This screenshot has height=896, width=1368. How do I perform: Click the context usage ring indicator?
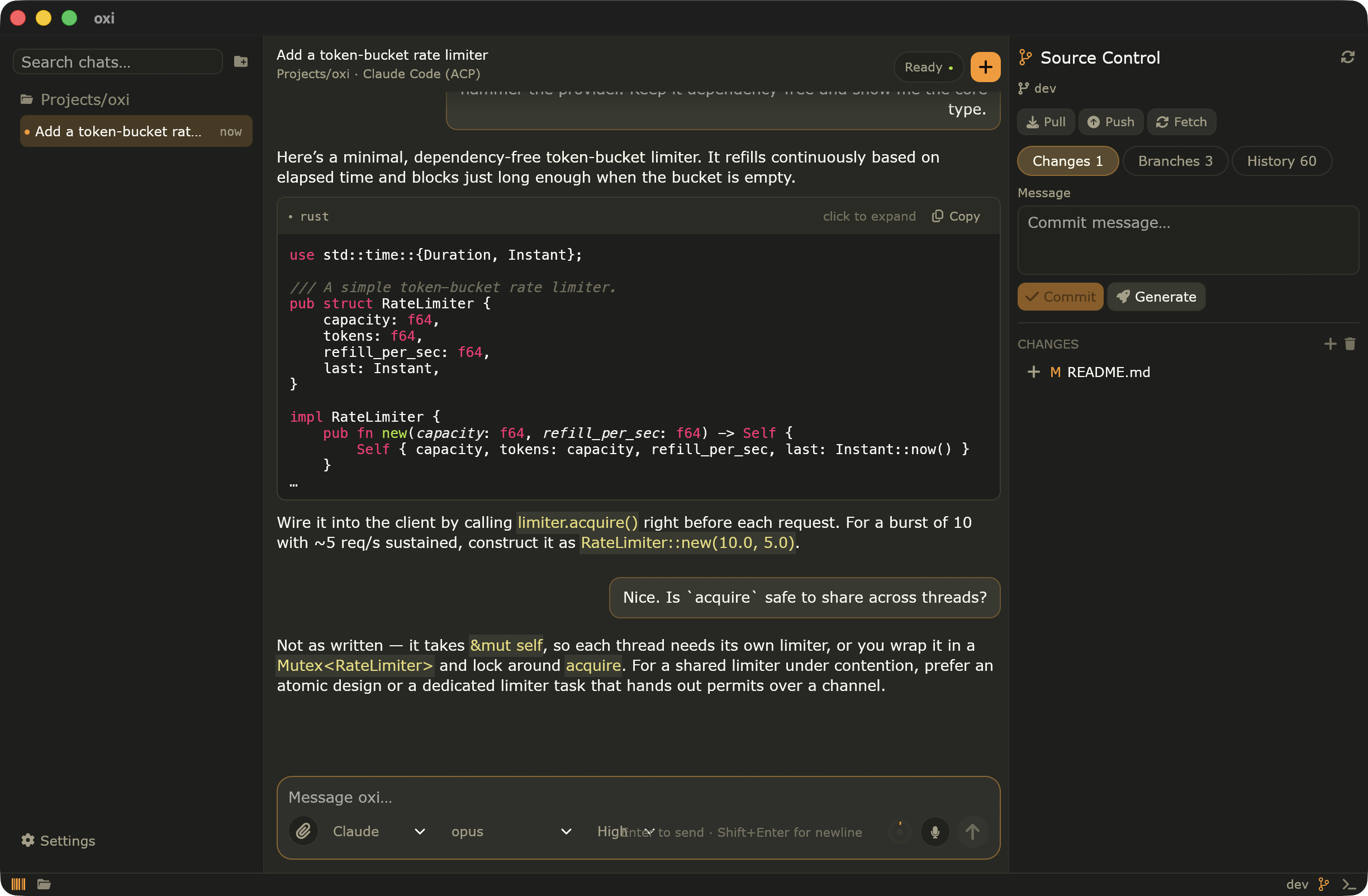click(900, 831)
